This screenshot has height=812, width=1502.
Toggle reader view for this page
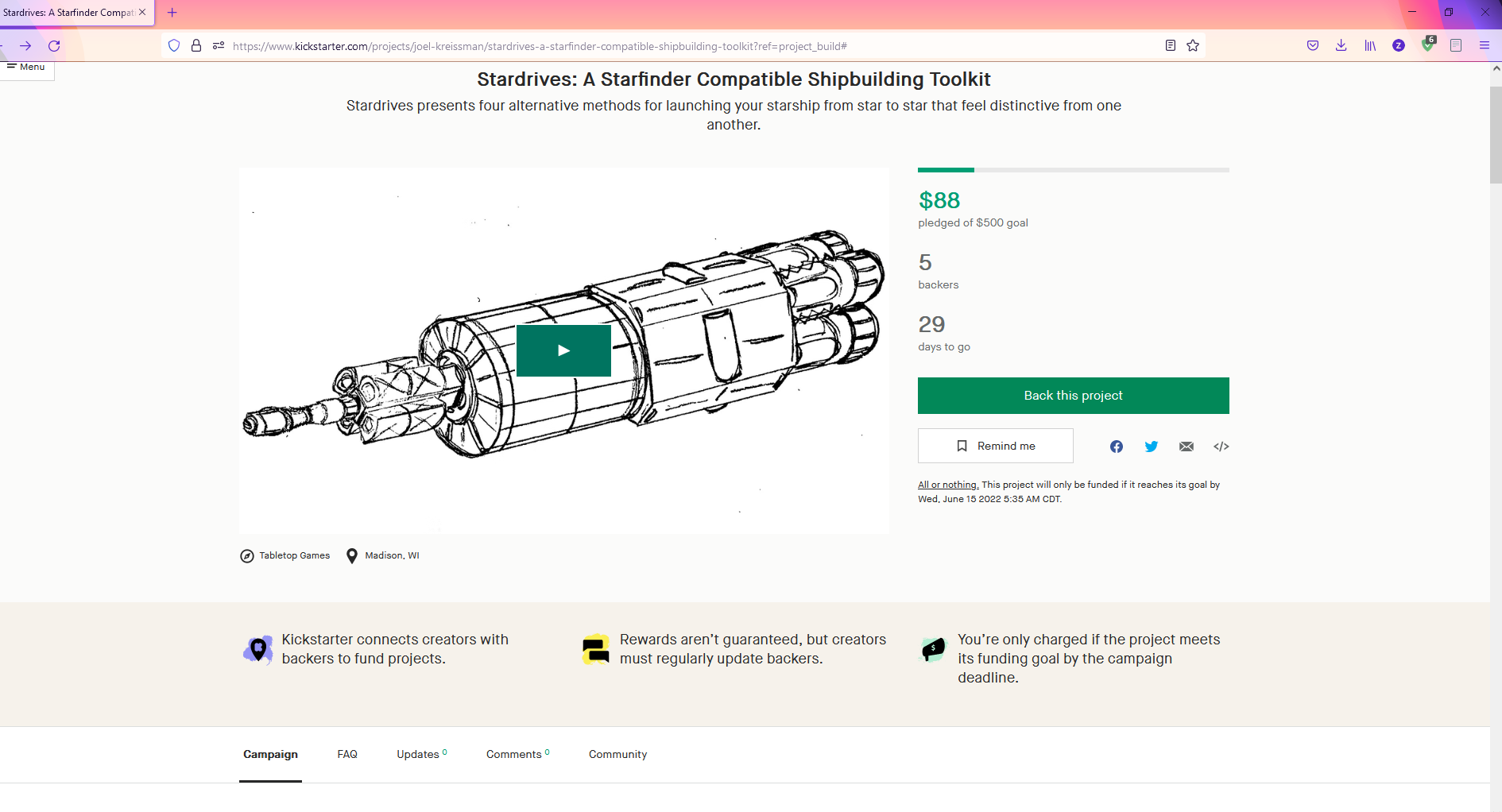pyautogui.click(x=1171, y=46)
